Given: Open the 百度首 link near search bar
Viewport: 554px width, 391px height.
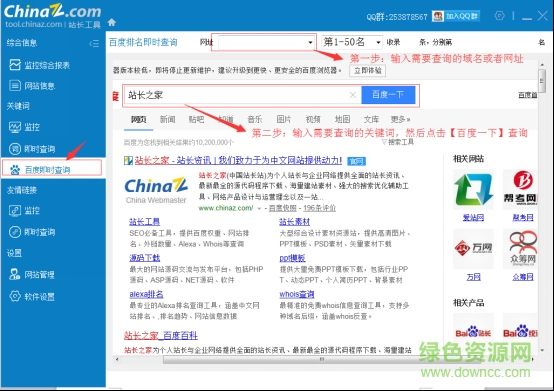Looking at the screenshot, I should point(528,95).
